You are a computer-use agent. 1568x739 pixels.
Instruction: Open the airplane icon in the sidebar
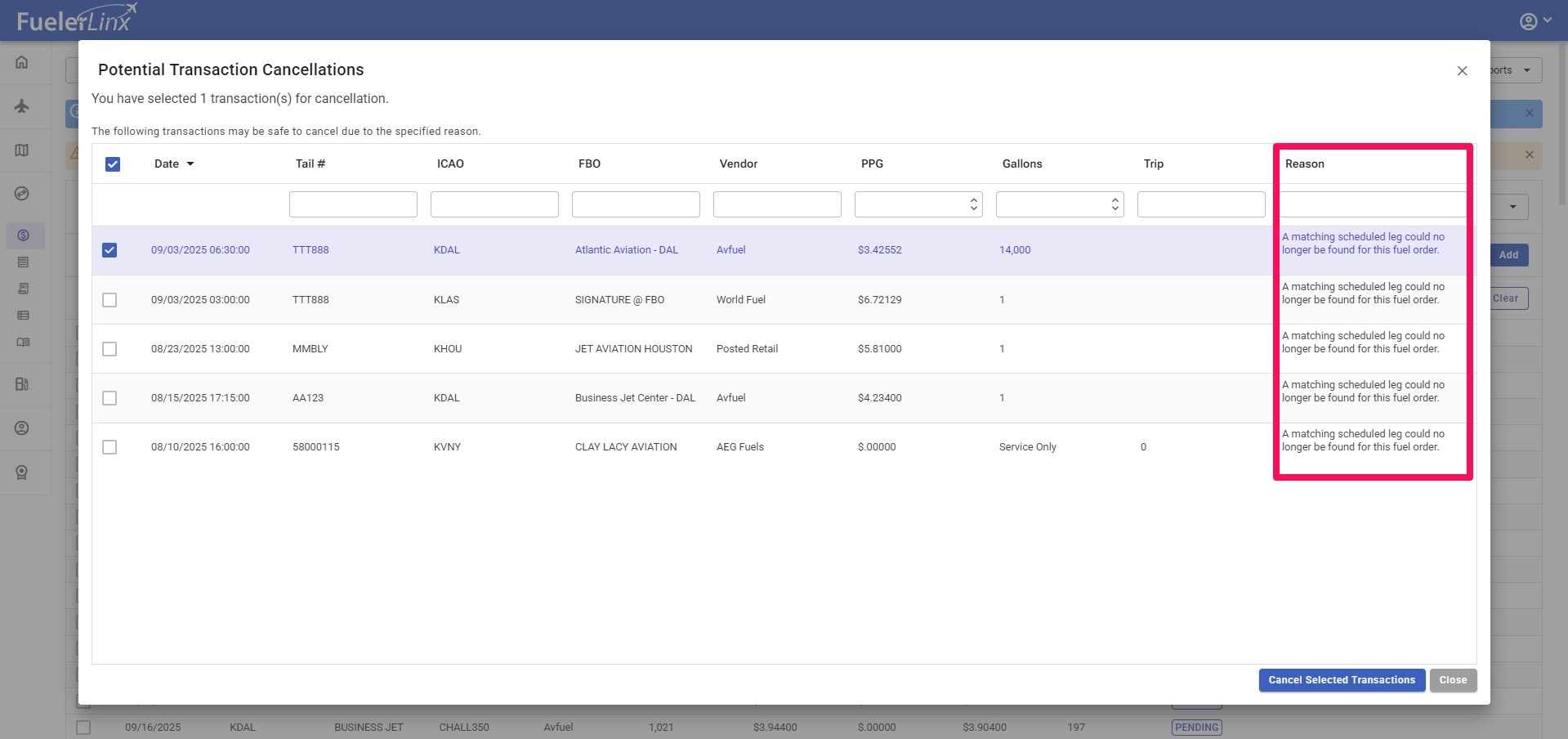pos(22,106)
